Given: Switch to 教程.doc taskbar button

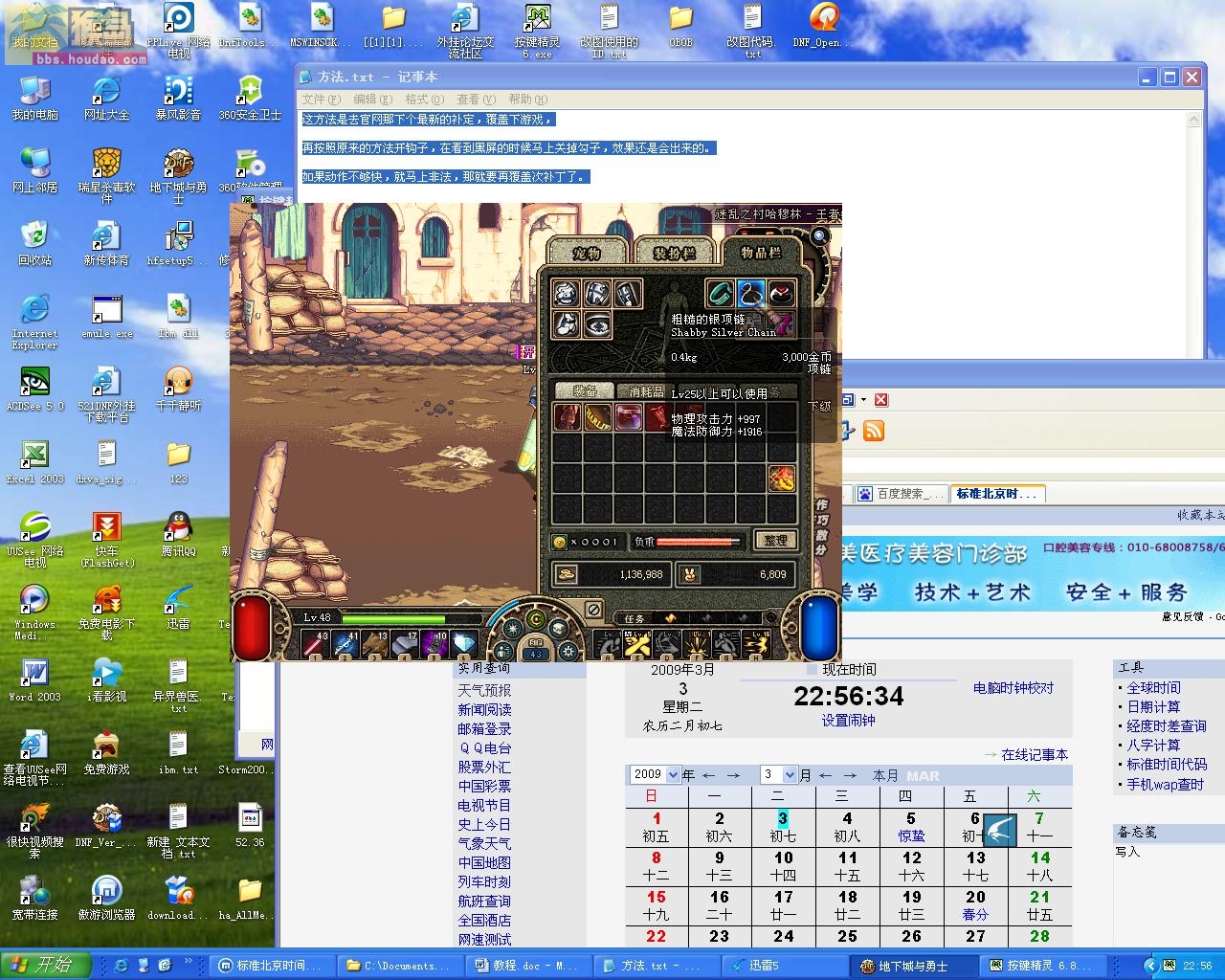Looking at the screenshot, I should (528, 966).
